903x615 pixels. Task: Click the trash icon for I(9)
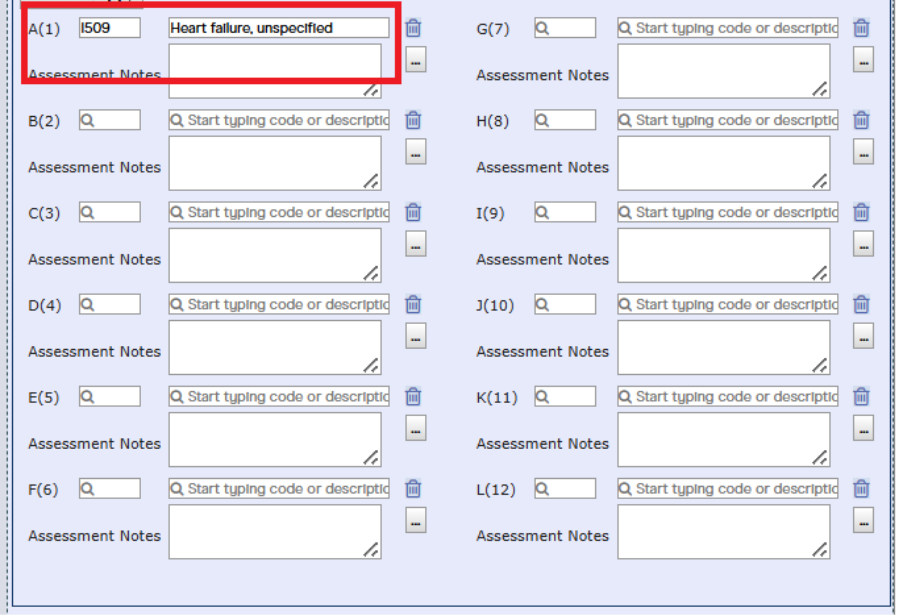862,212
